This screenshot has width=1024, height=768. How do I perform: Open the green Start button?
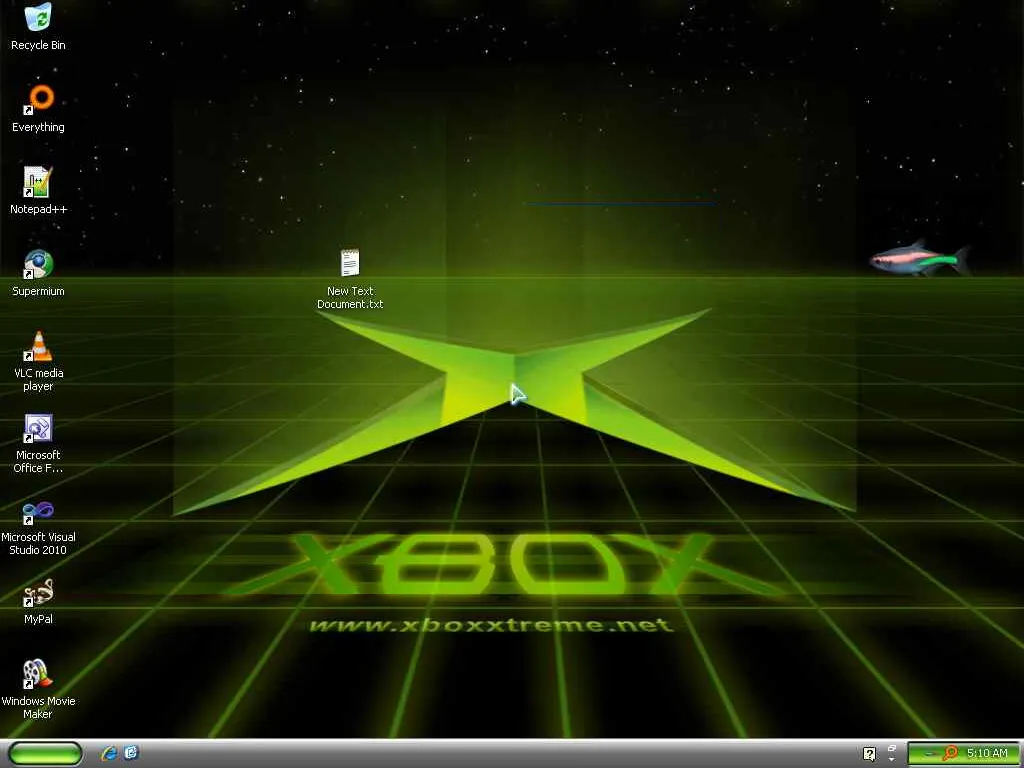coord(45,753)
